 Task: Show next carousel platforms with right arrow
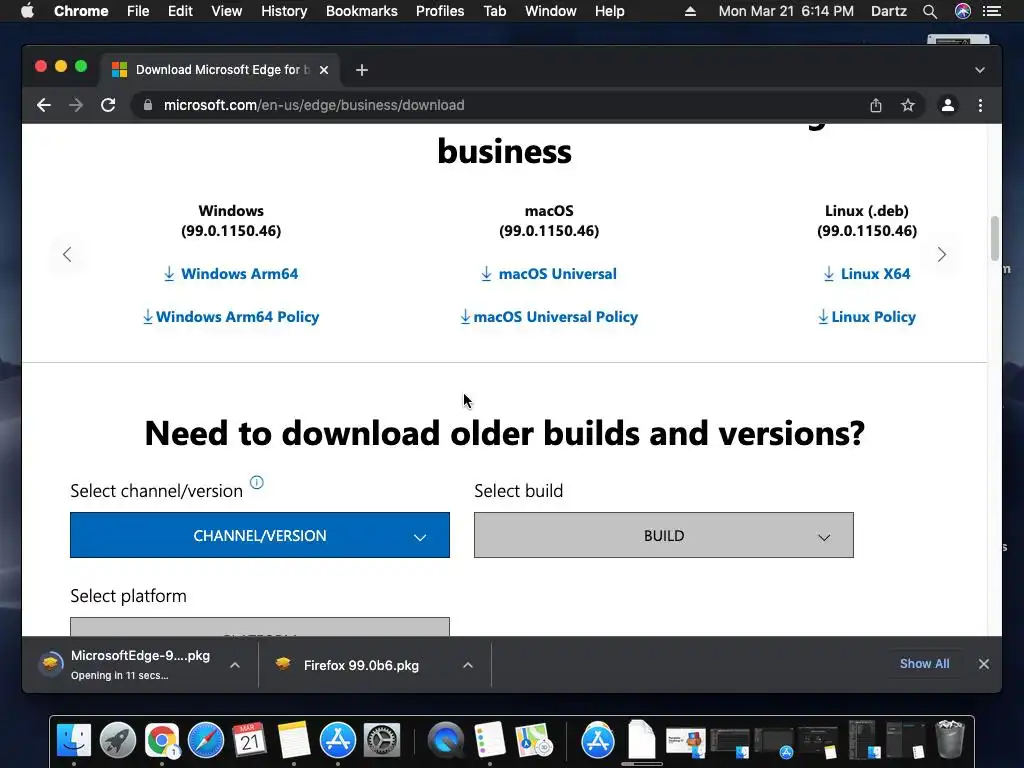tap(941, 255)
